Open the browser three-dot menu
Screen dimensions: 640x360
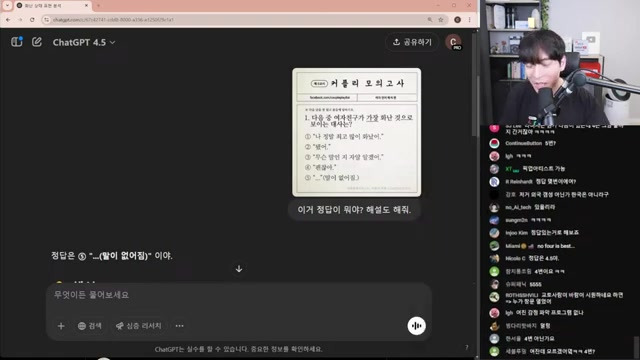pos(469,20)
